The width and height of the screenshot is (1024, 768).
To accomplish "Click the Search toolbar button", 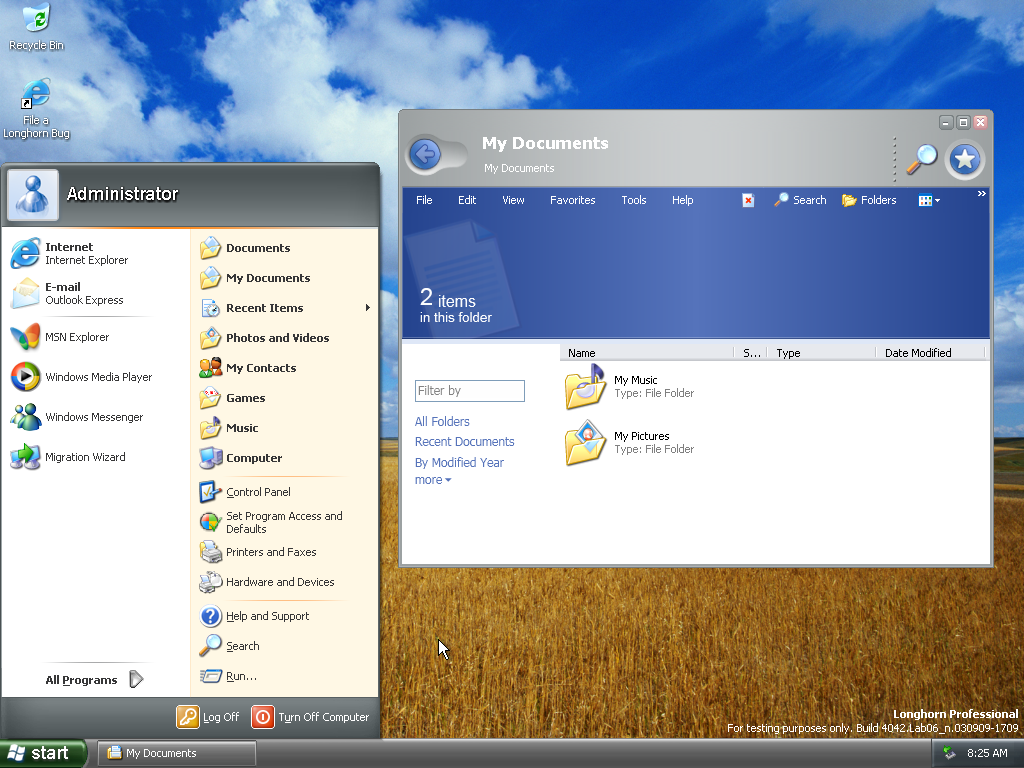I will coord(801,200).
